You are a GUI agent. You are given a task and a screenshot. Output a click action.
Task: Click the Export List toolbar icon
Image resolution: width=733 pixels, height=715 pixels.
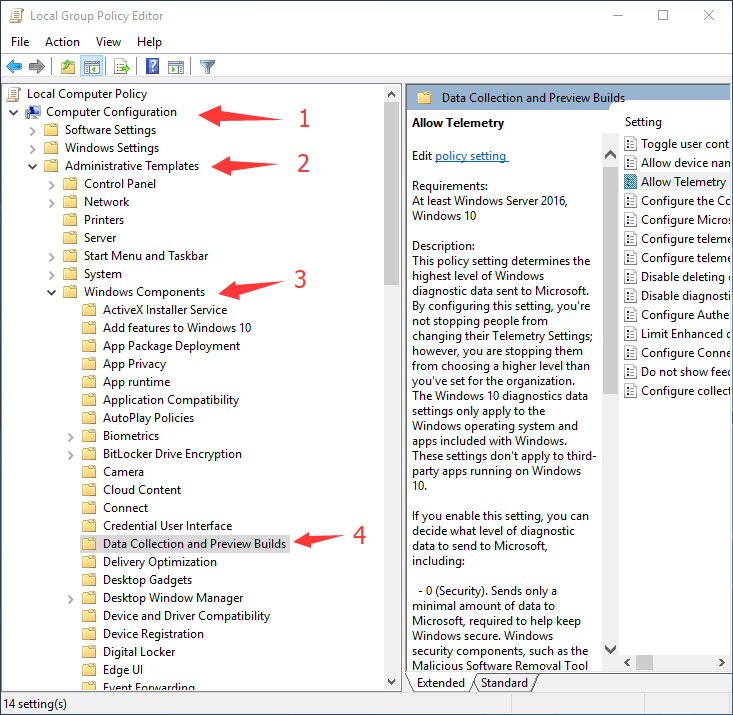click(121, 67)
